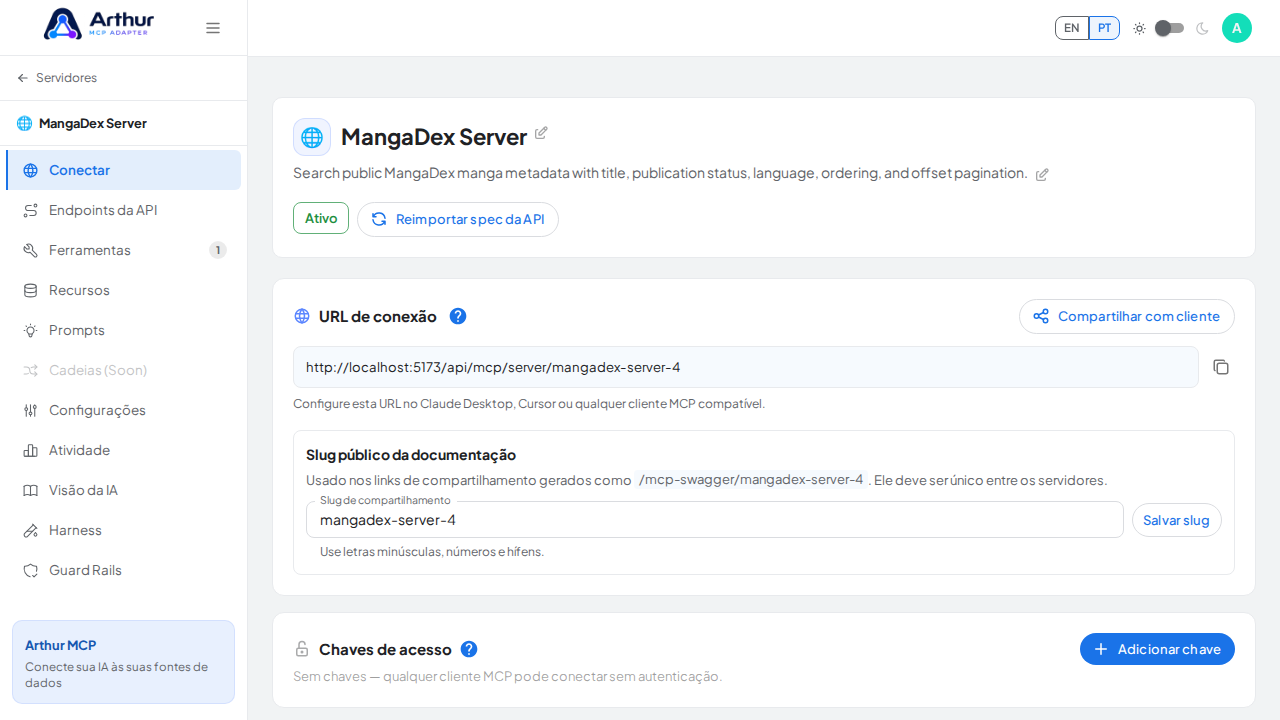Click the Slug de compartilhamento input
The image size is (1280, 720).
[x=715, y=520]
